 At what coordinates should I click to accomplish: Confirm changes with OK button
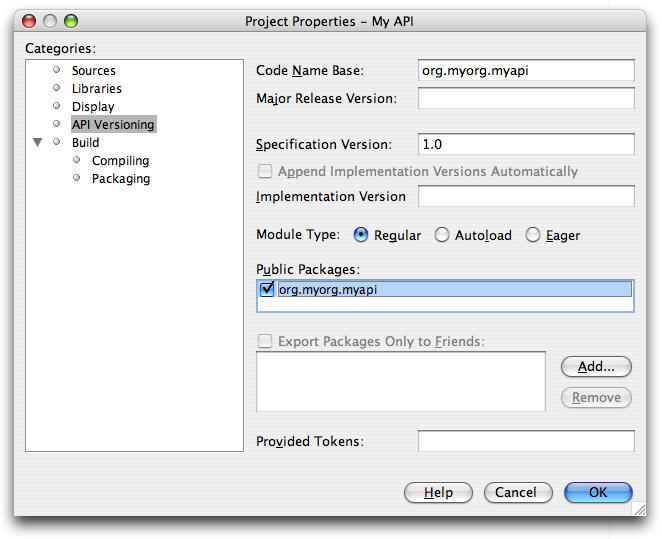[x=598, y=492]
